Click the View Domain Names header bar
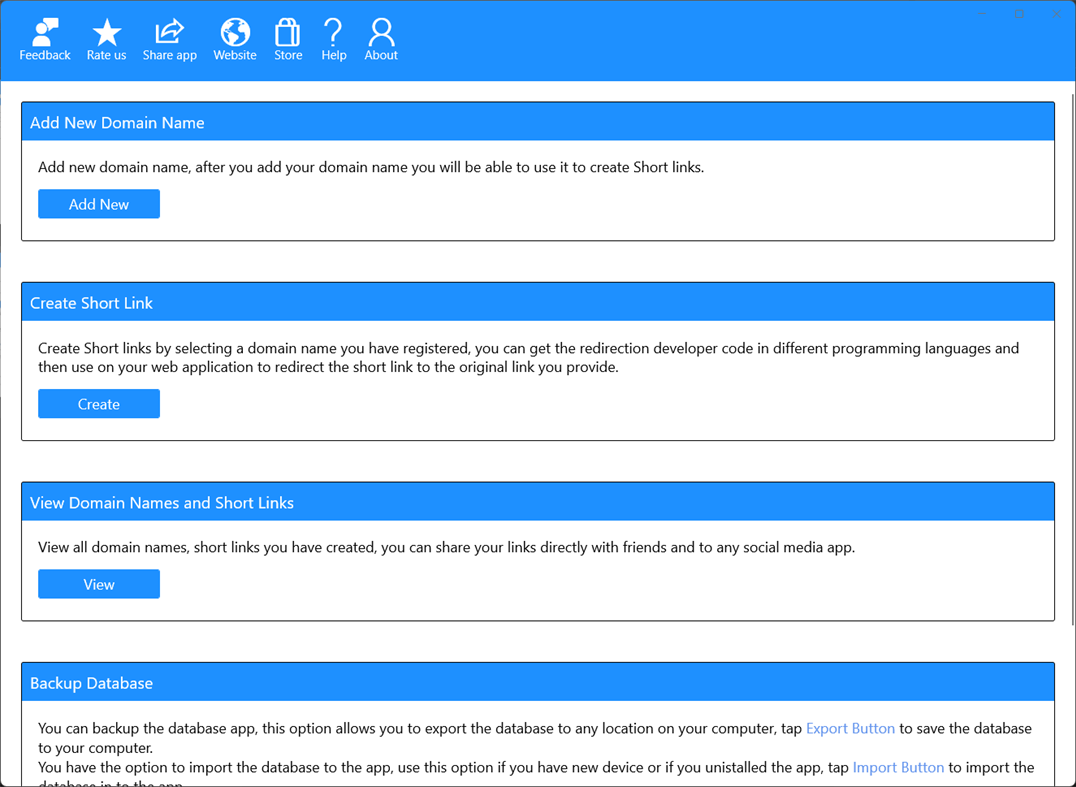Screen dimensions: 1076x787 (x=161, y=501)
